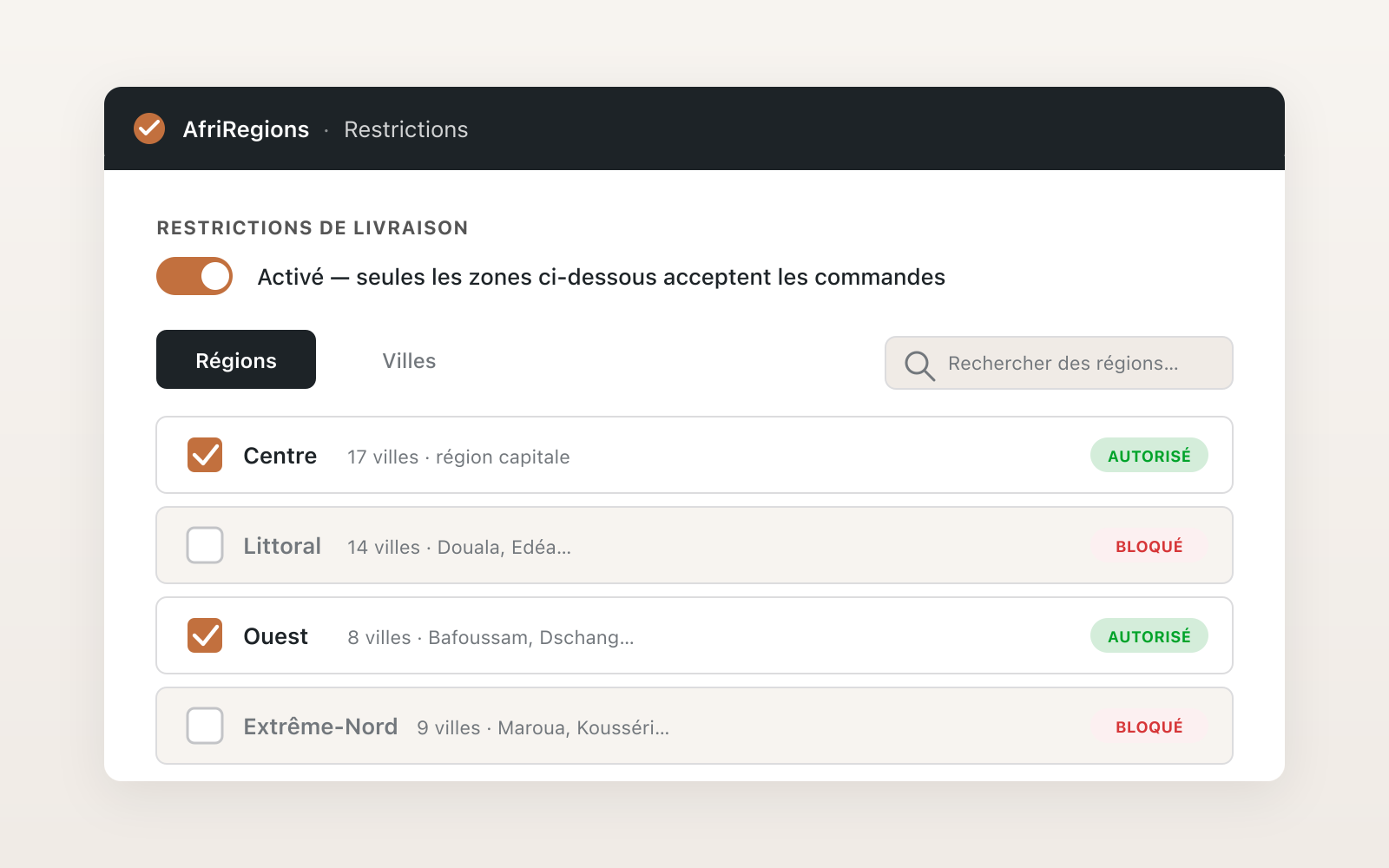Check the Littoral region checkbox
Viewport: 1389px width, 868px height.
pyautogui.click(x=205, y=545)
